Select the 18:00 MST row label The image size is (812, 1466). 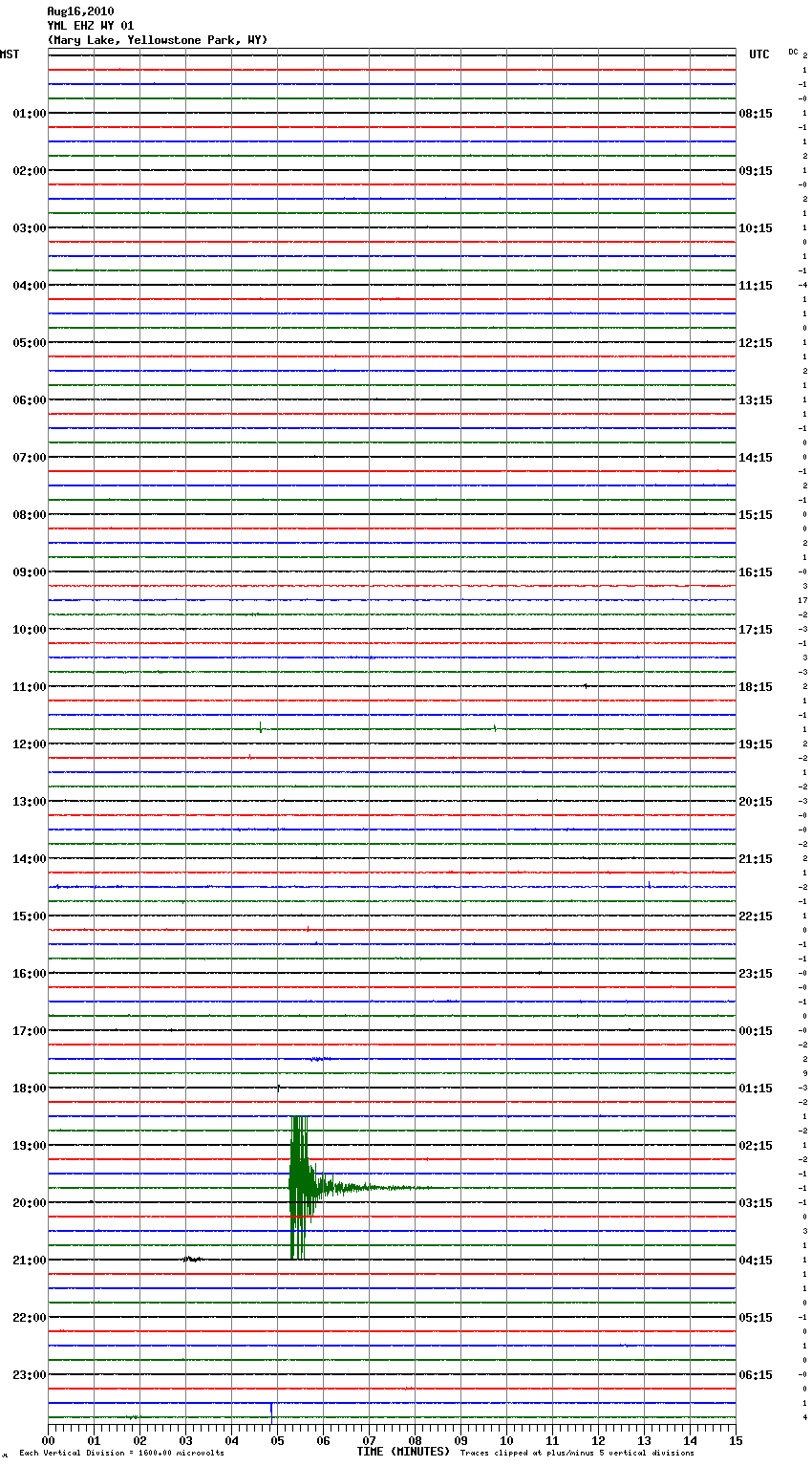pyautogui.click(x=30, y=1089)
